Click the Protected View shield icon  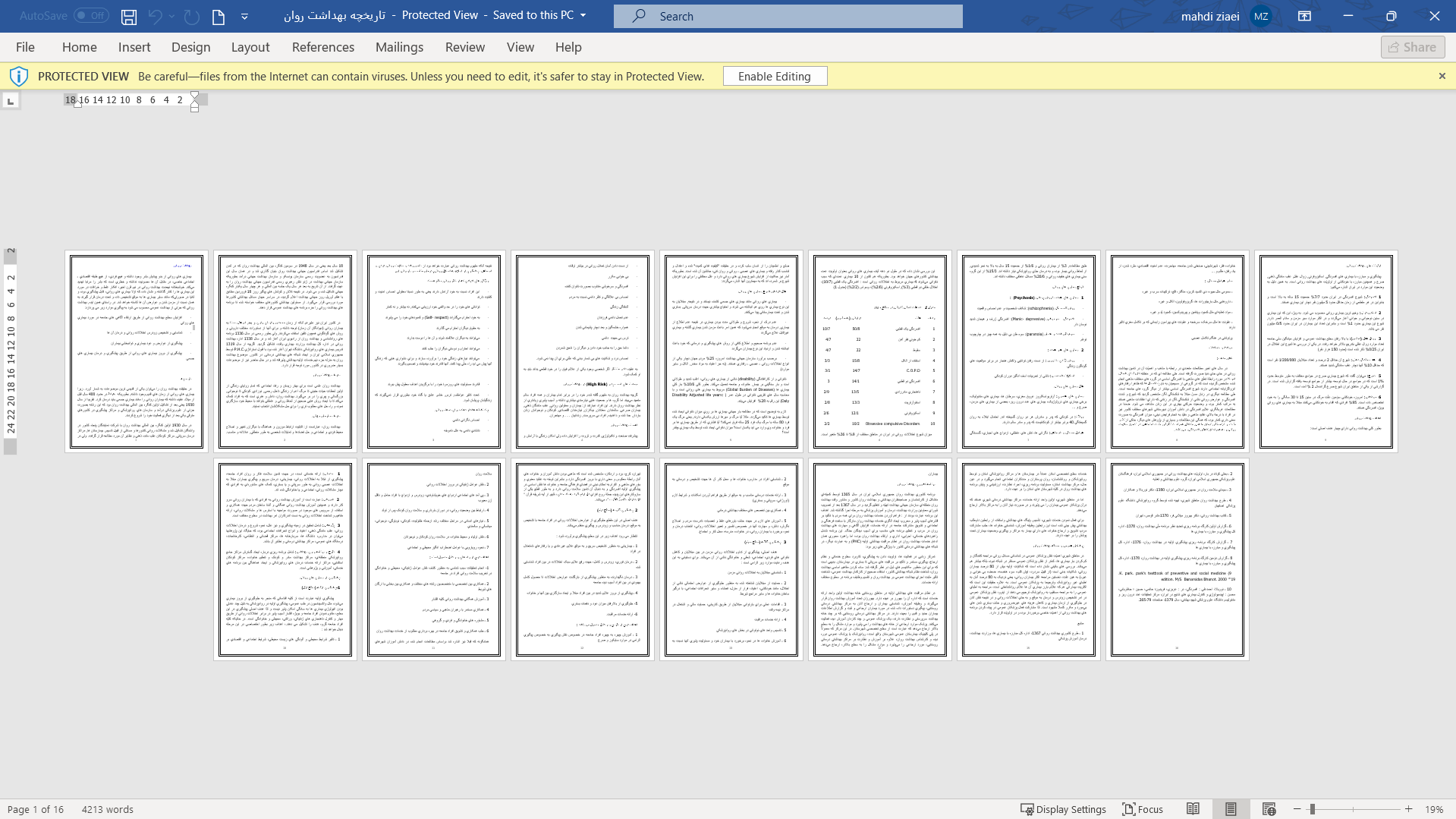point(19,76)
